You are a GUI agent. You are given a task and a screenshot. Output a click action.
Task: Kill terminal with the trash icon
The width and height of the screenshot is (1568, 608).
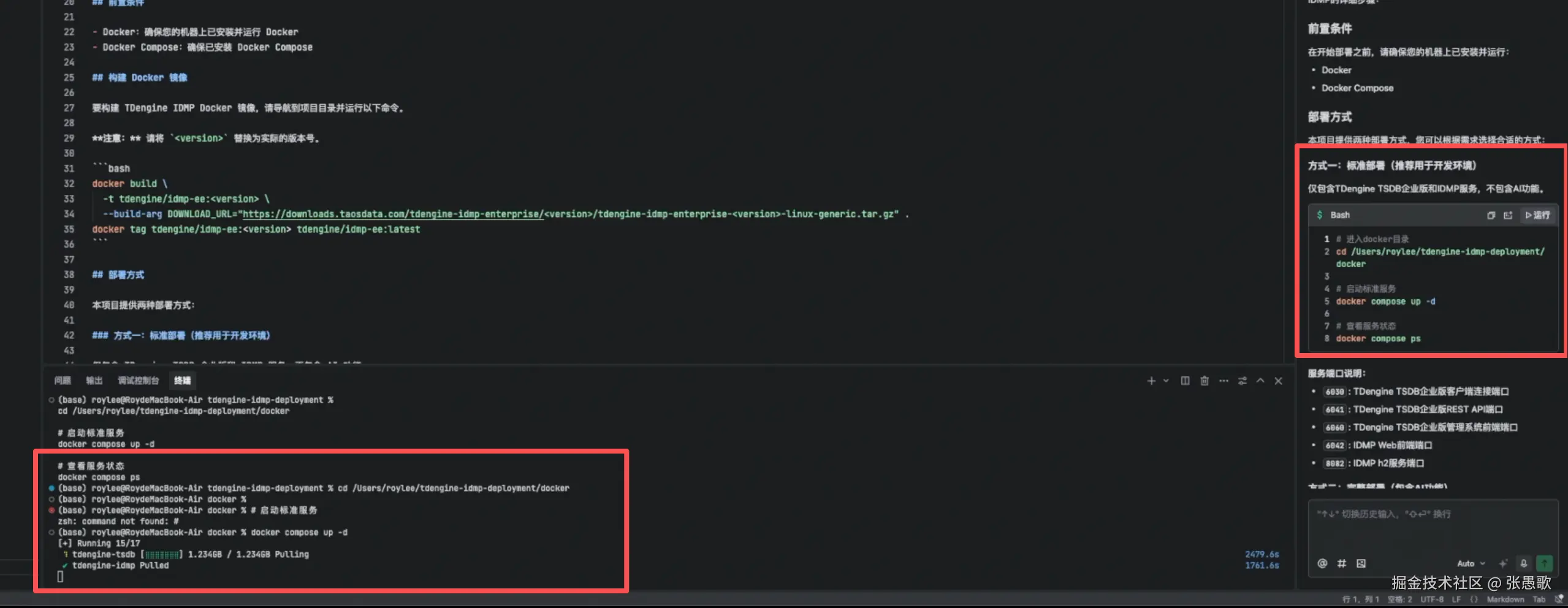click(x=1204, y=381)
